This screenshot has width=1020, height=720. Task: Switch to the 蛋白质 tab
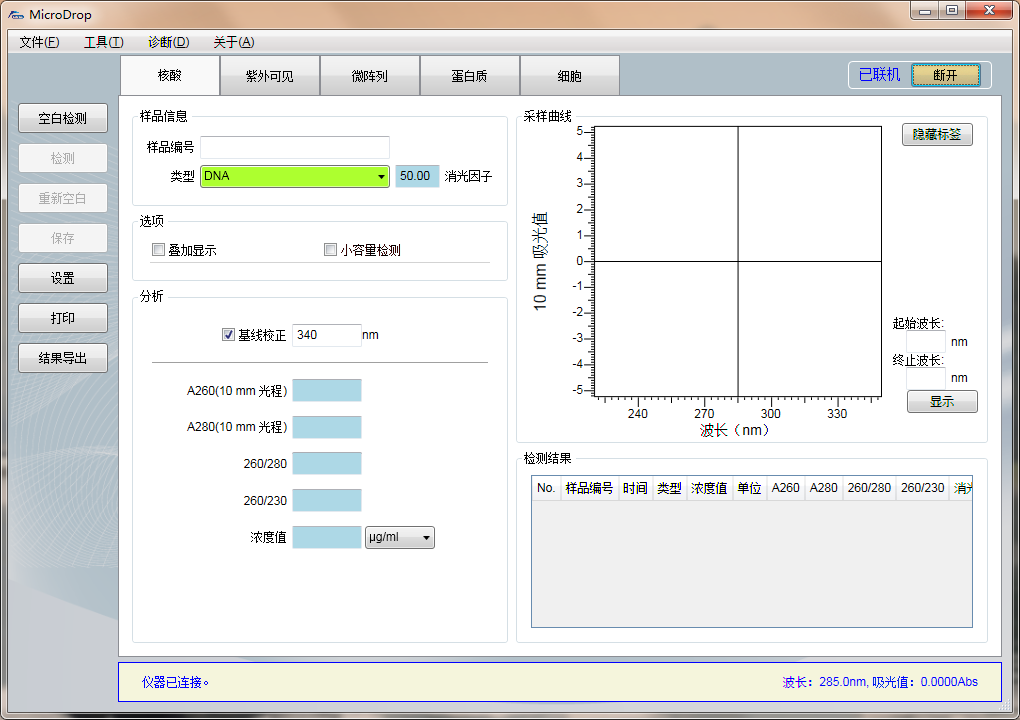pyautogui.click(x=469, y=76)
